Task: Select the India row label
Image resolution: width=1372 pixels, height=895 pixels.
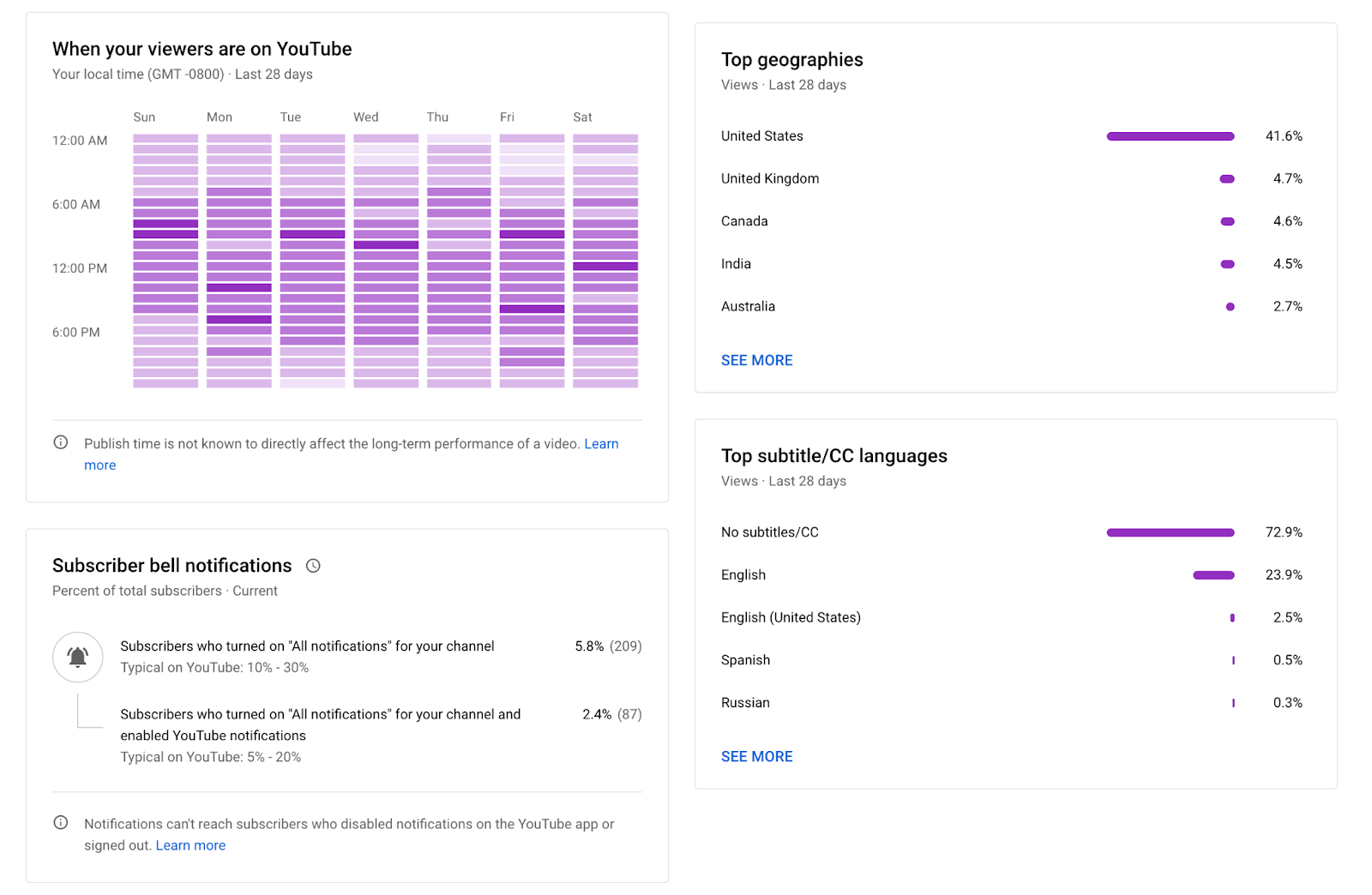Action: [736, 264]
